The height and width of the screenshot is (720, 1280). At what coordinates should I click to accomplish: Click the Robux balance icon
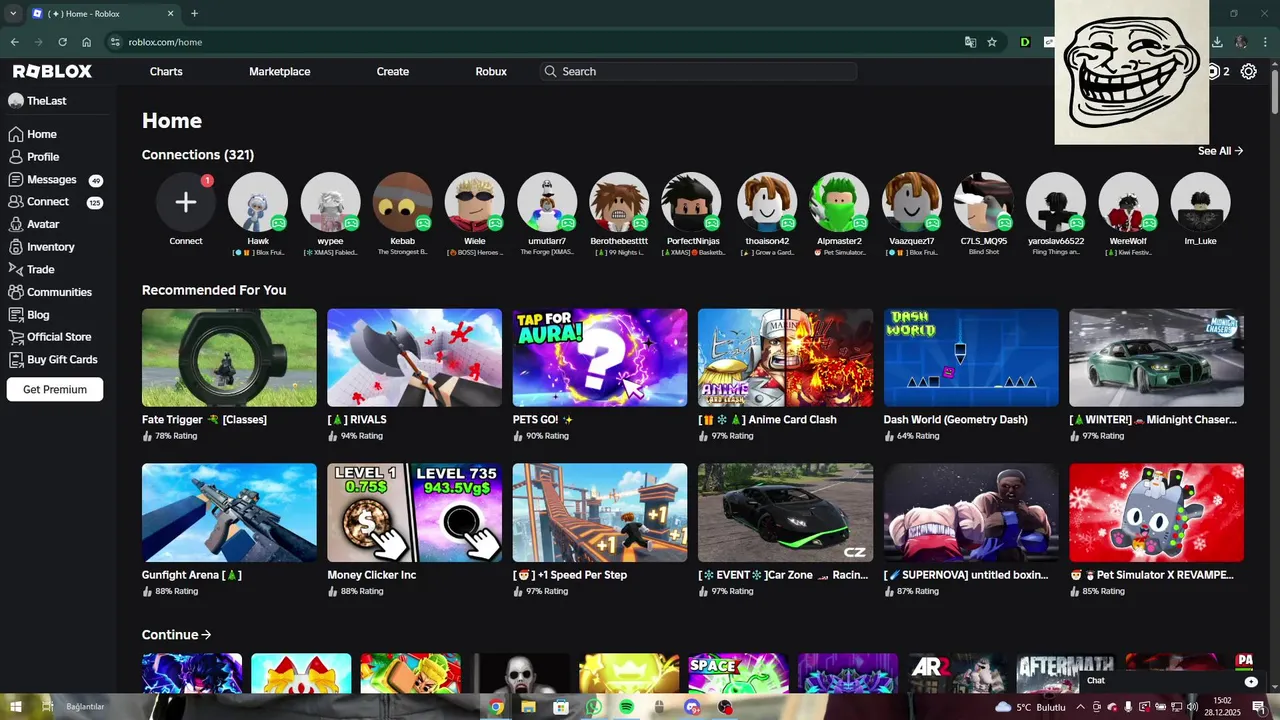[1215, 71]
